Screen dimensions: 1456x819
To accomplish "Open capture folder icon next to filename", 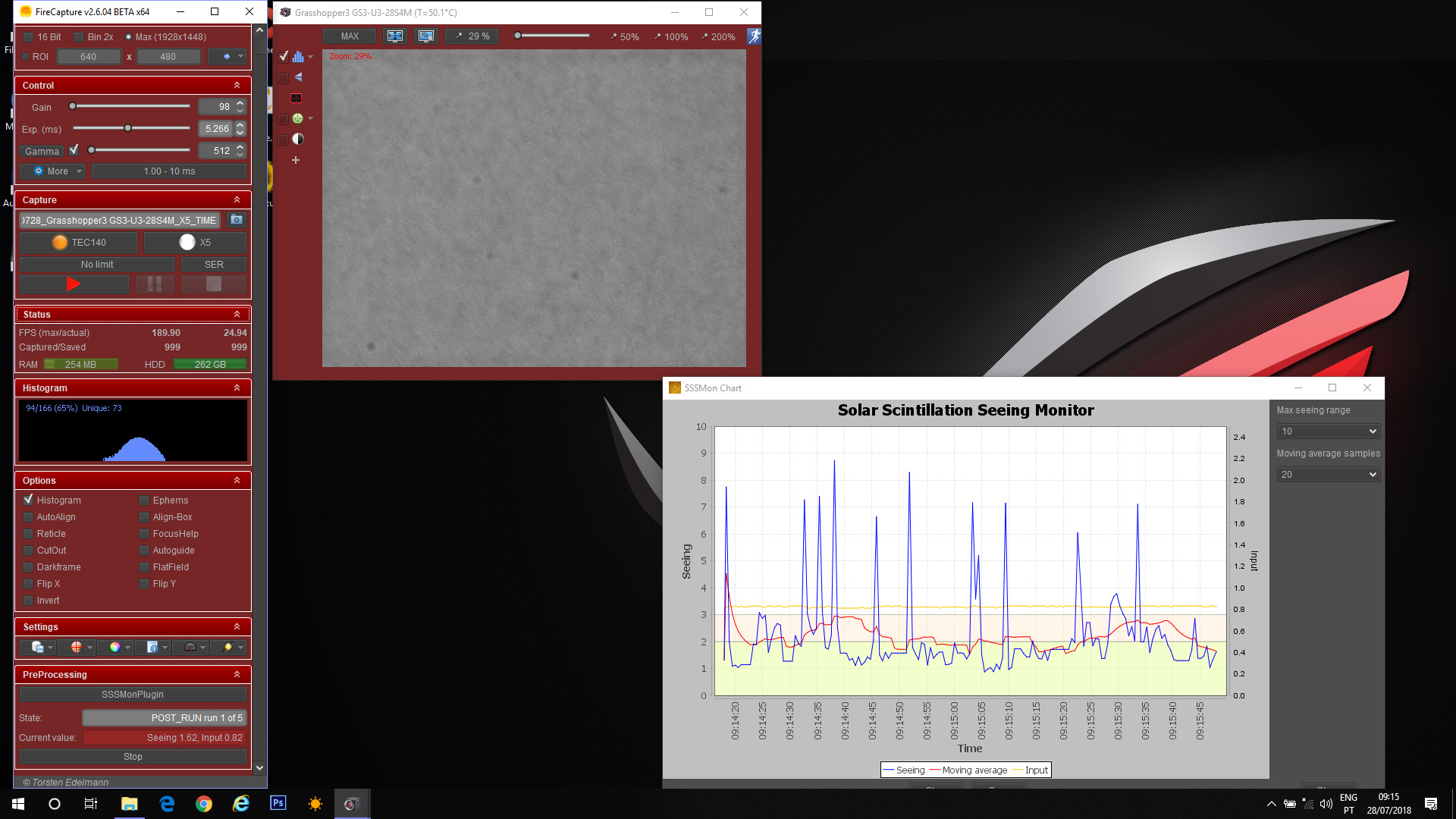I will click(x=237, y=220).
